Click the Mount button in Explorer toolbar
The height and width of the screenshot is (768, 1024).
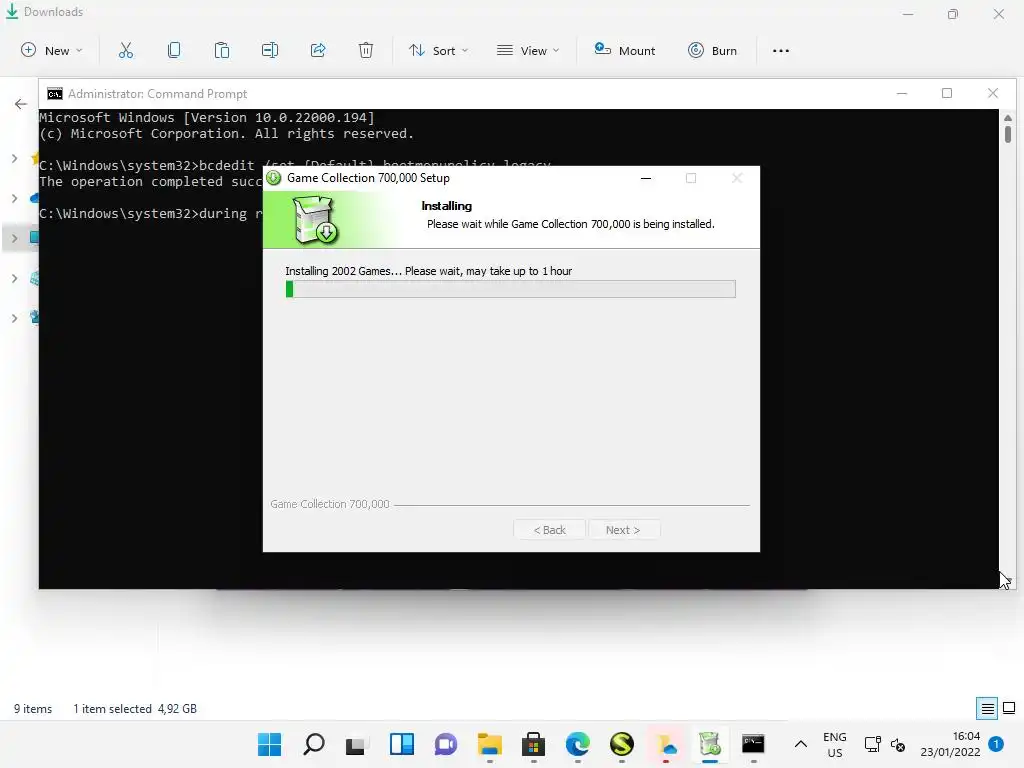625,50
